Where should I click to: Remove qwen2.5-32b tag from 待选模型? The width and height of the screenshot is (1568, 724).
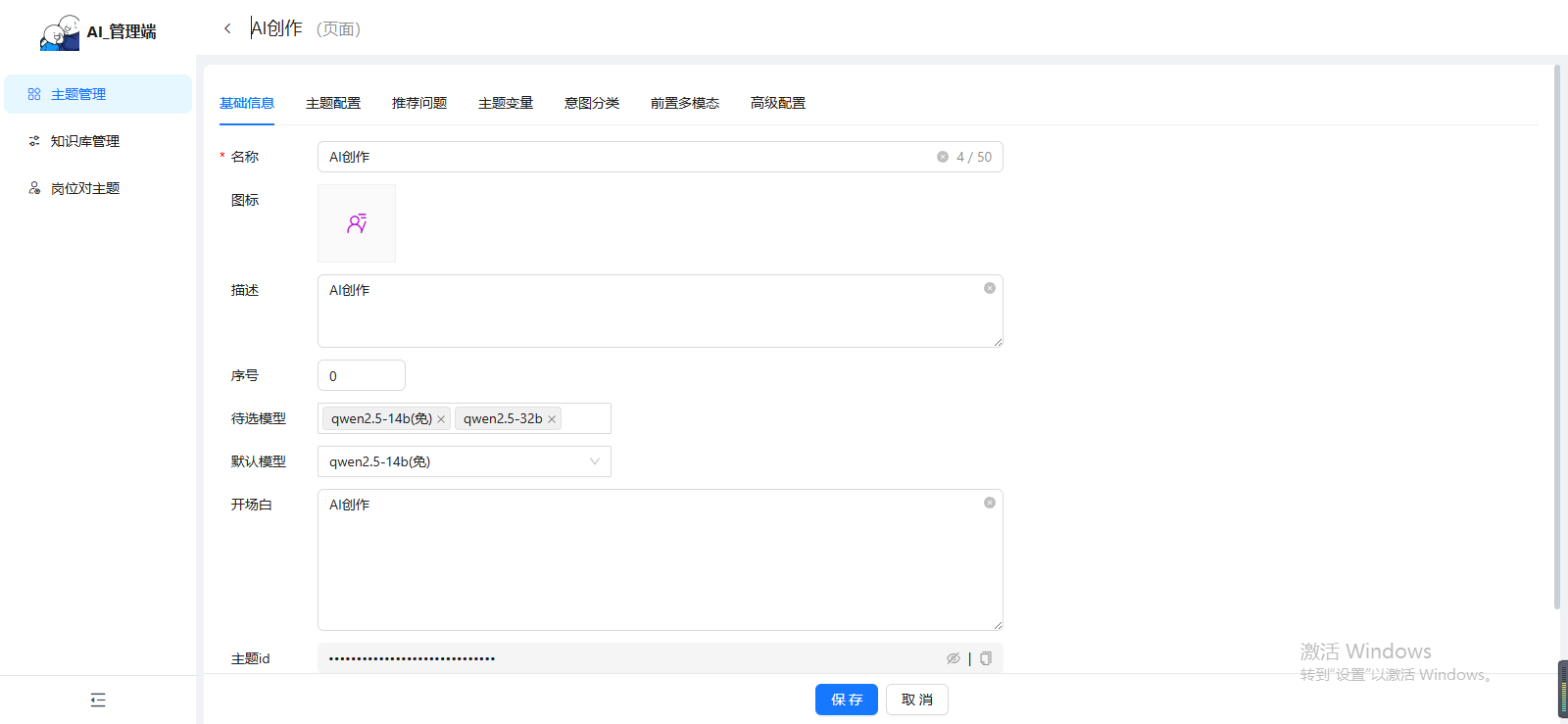(552, 419)
